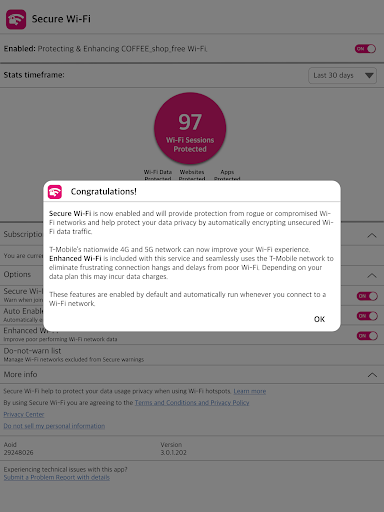Screen dimensions: 384x512
Task: Open the Last 30 days timeframe dropdown
Action: tap(343, 76)
